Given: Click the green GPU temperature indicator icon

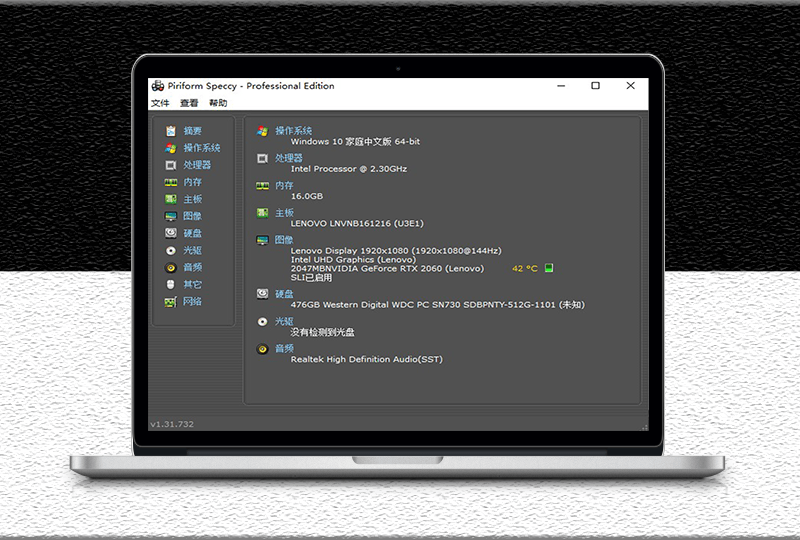Looking at the screenshot, I should pos(549,268).
